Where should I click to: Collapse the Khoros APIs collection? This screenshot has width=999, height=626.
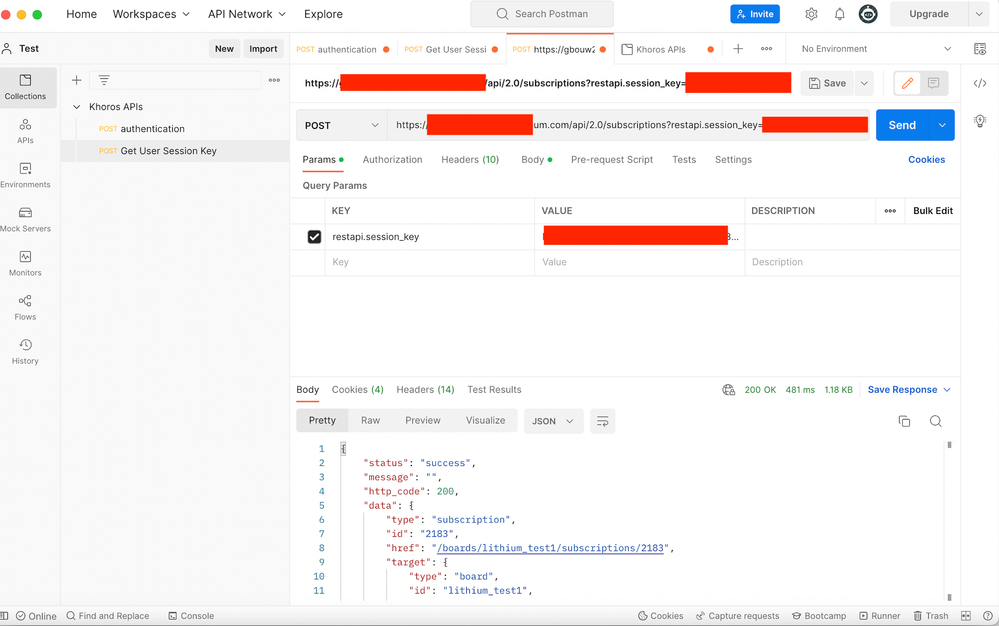click(76, 107)
